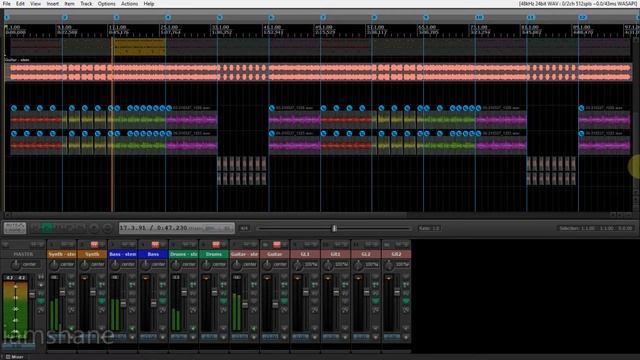Select the Mixer docker tab
This screenshot has width=640, height=360.
tap(15, 357)
